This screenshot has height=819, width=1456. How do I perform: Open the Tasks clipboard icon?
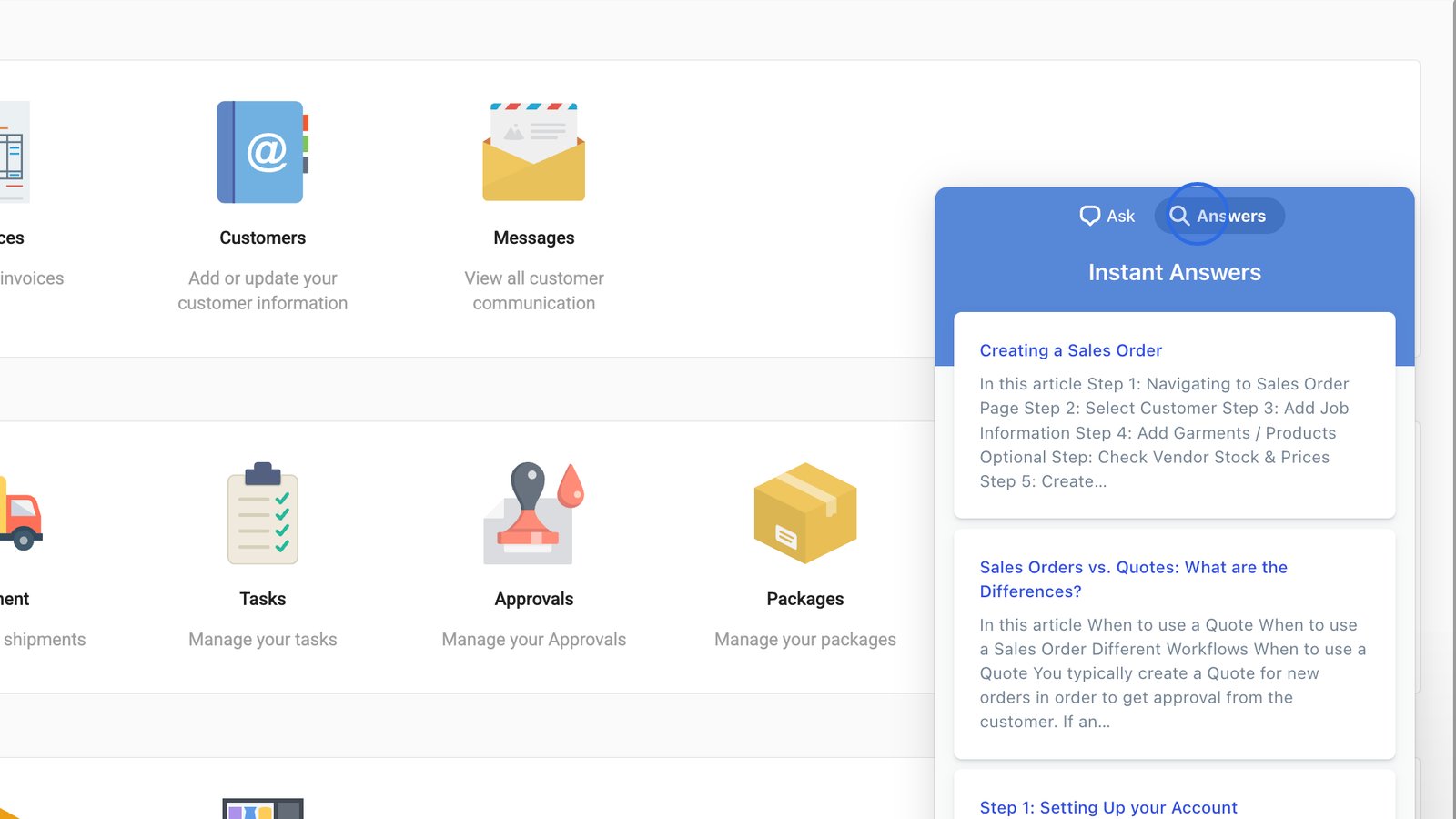(x=262, y=513)
